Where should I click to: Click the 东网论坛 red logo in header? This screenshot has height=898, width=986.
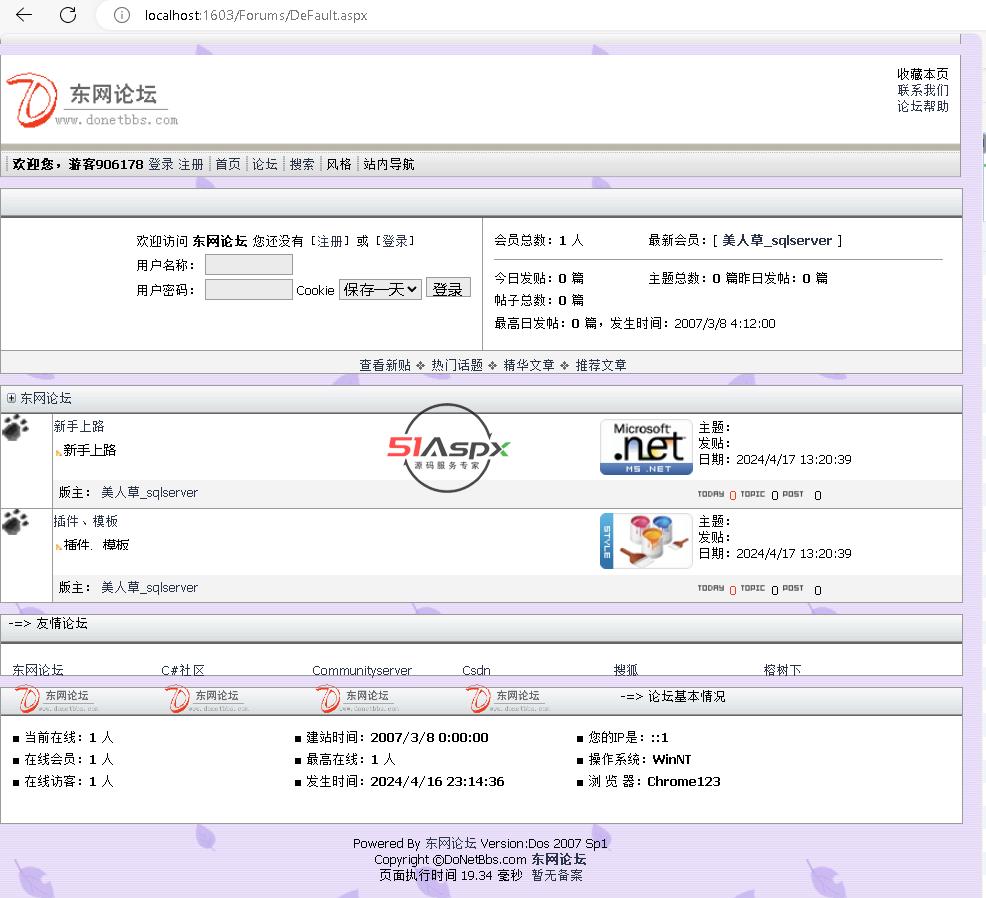92,100
